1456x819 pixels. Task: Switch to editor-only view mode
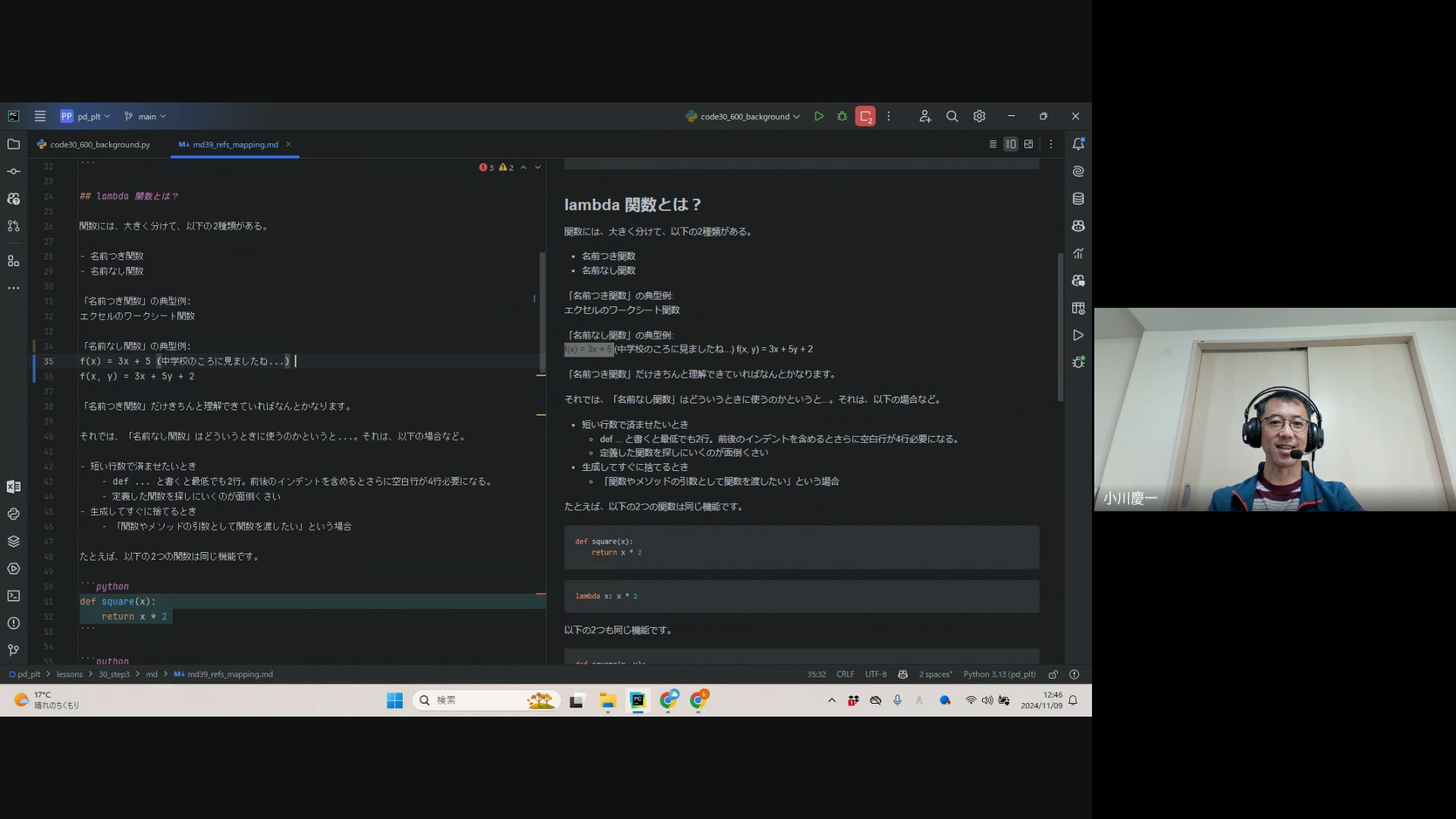pyautogui.click(x=993, y=144)
